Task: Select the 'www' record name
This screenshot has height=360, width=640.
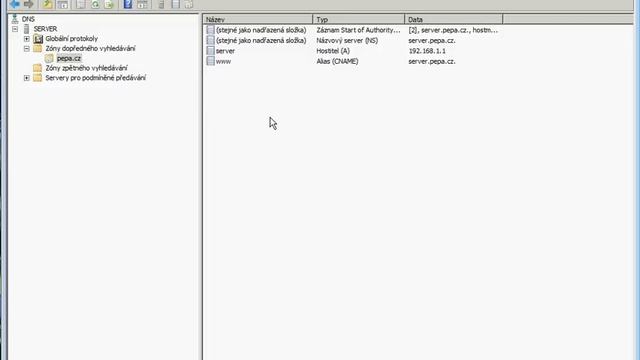Action: tap(223, 61)
